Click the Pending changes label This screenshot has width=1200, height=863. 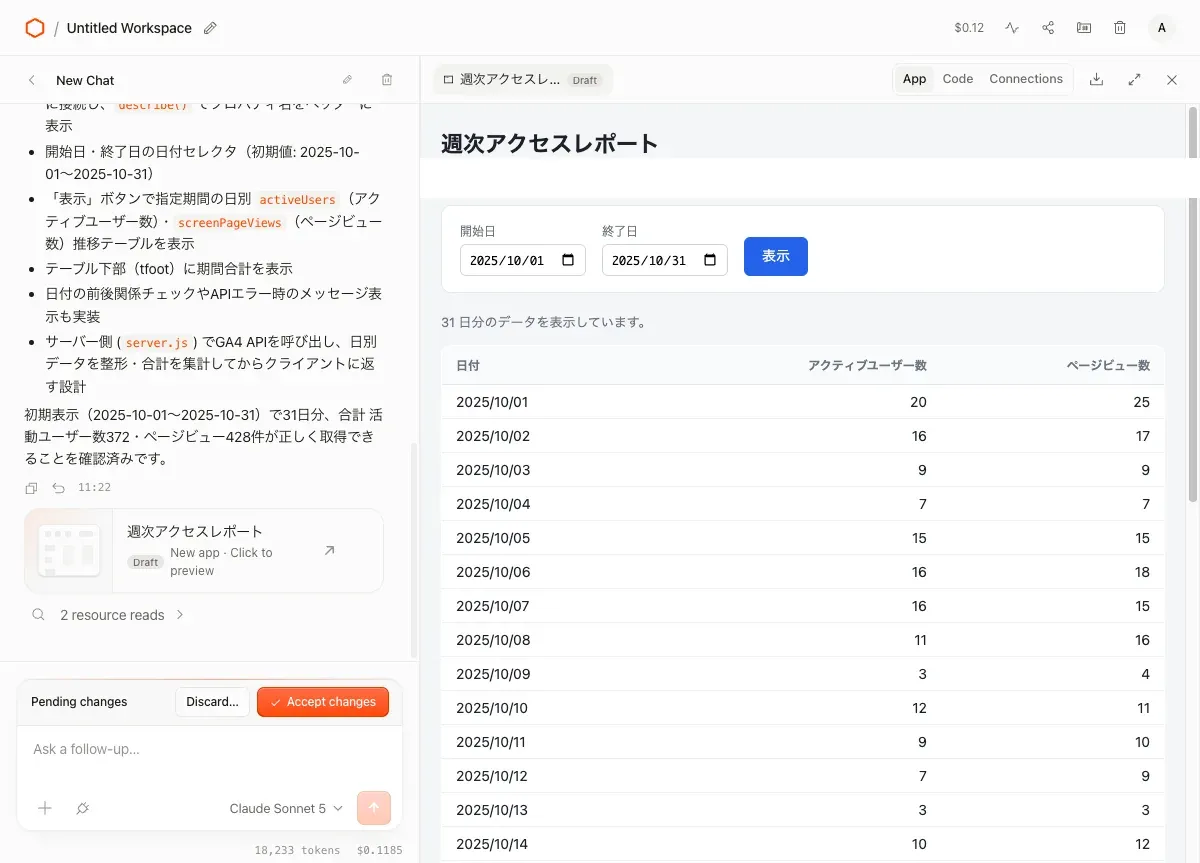[x=79, y=702]
